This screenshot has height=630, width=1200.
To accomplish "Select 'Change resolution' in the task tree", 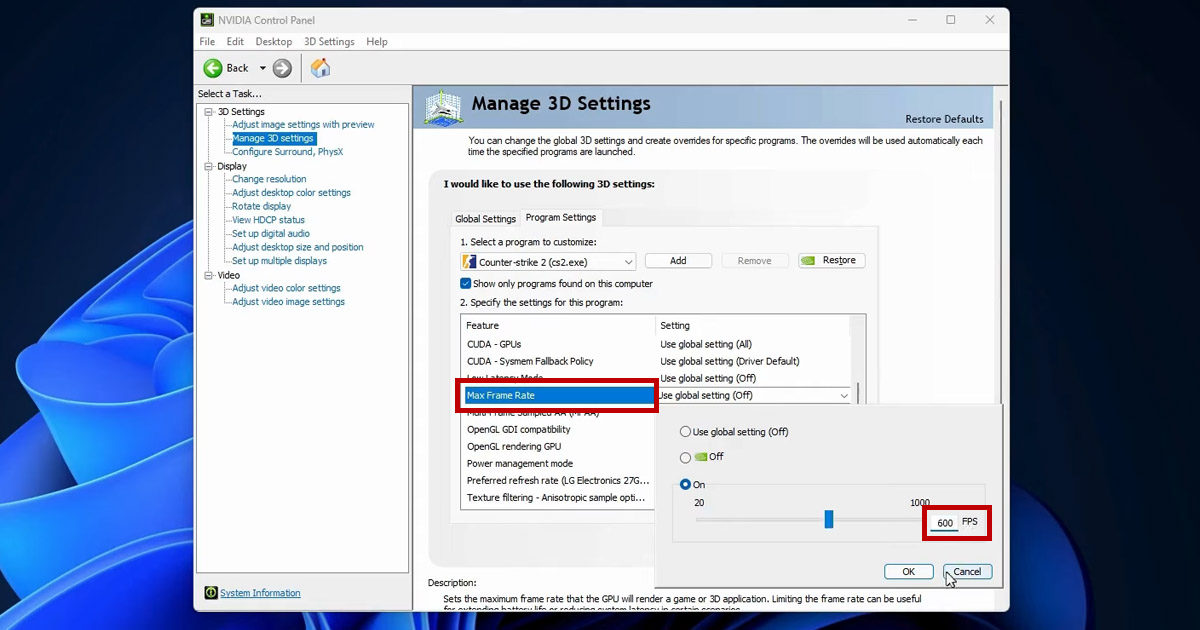I will [269, 179].
